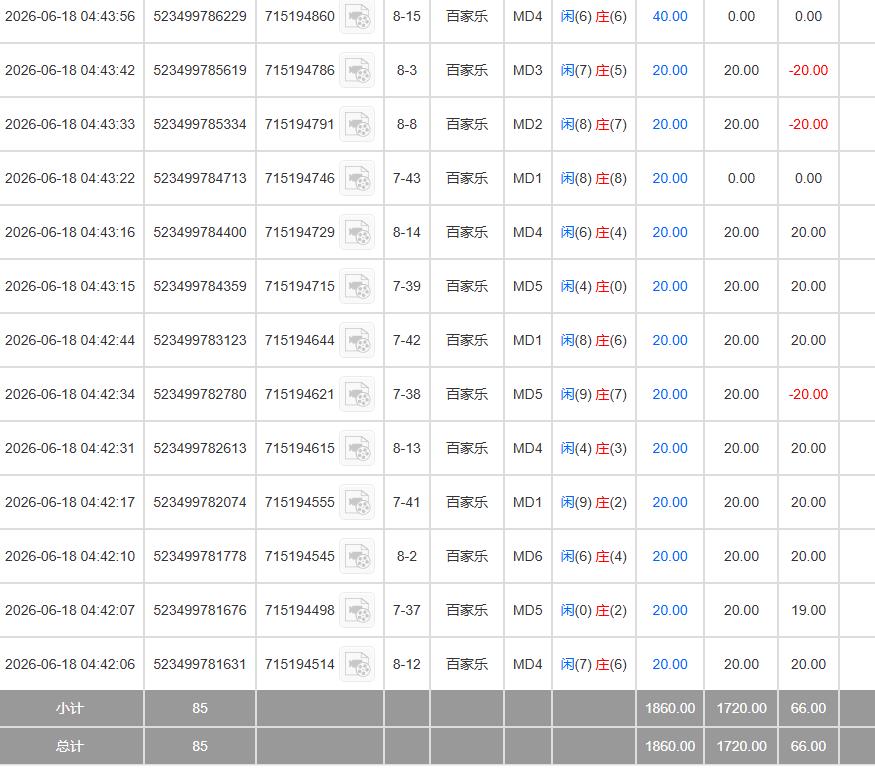The image size is (875, 769).
Task: Select the 小计 subtotal row label
Action: point(70,708)
